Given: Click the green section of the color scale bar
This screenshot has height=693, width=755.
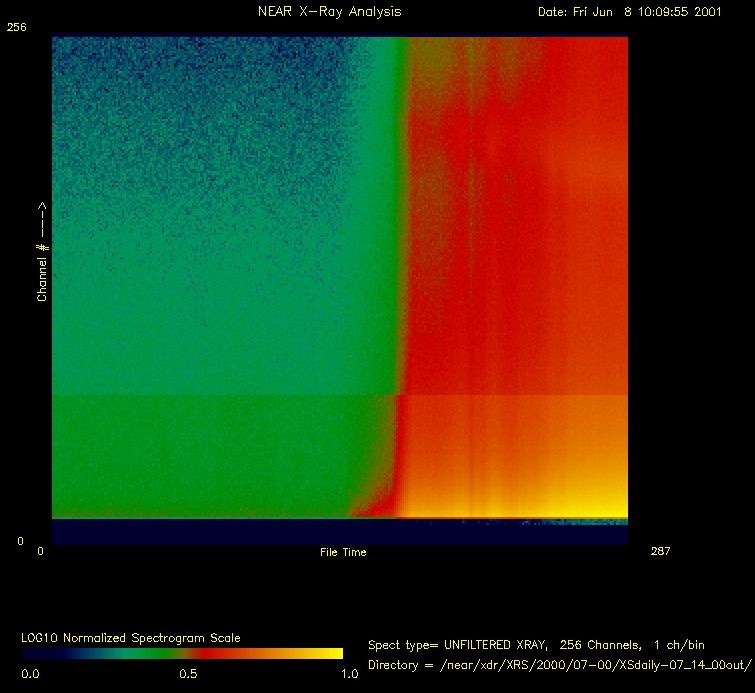Looking at the screenshot, I should [130, 653].
